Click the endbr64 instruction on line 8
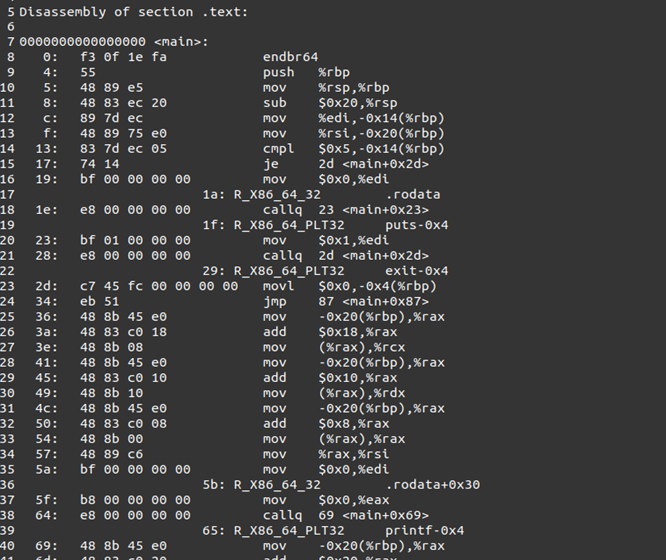 pos(290,57)
